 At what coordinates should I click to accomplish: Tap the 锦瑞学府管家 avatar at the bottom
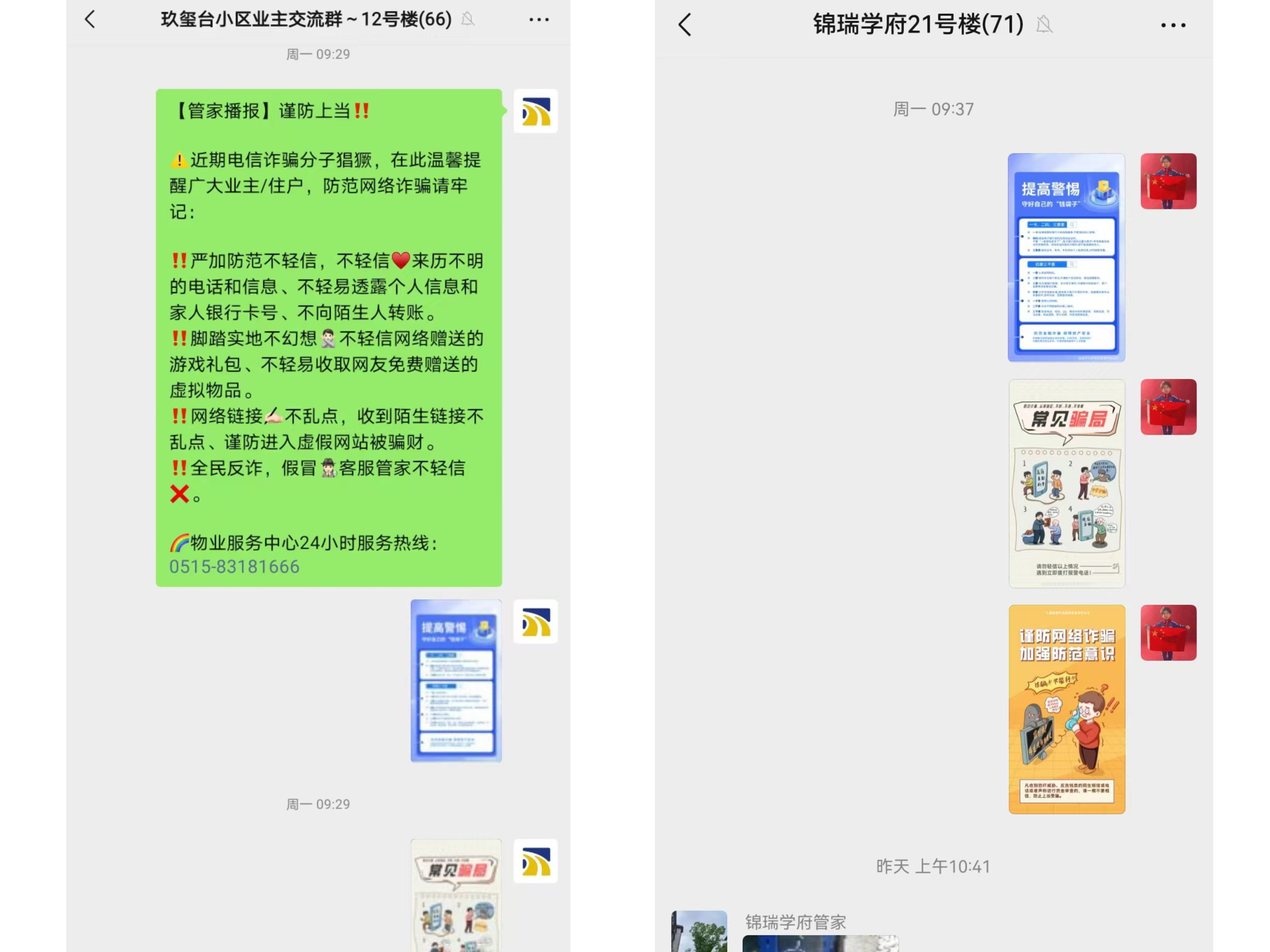coord(699,932)
